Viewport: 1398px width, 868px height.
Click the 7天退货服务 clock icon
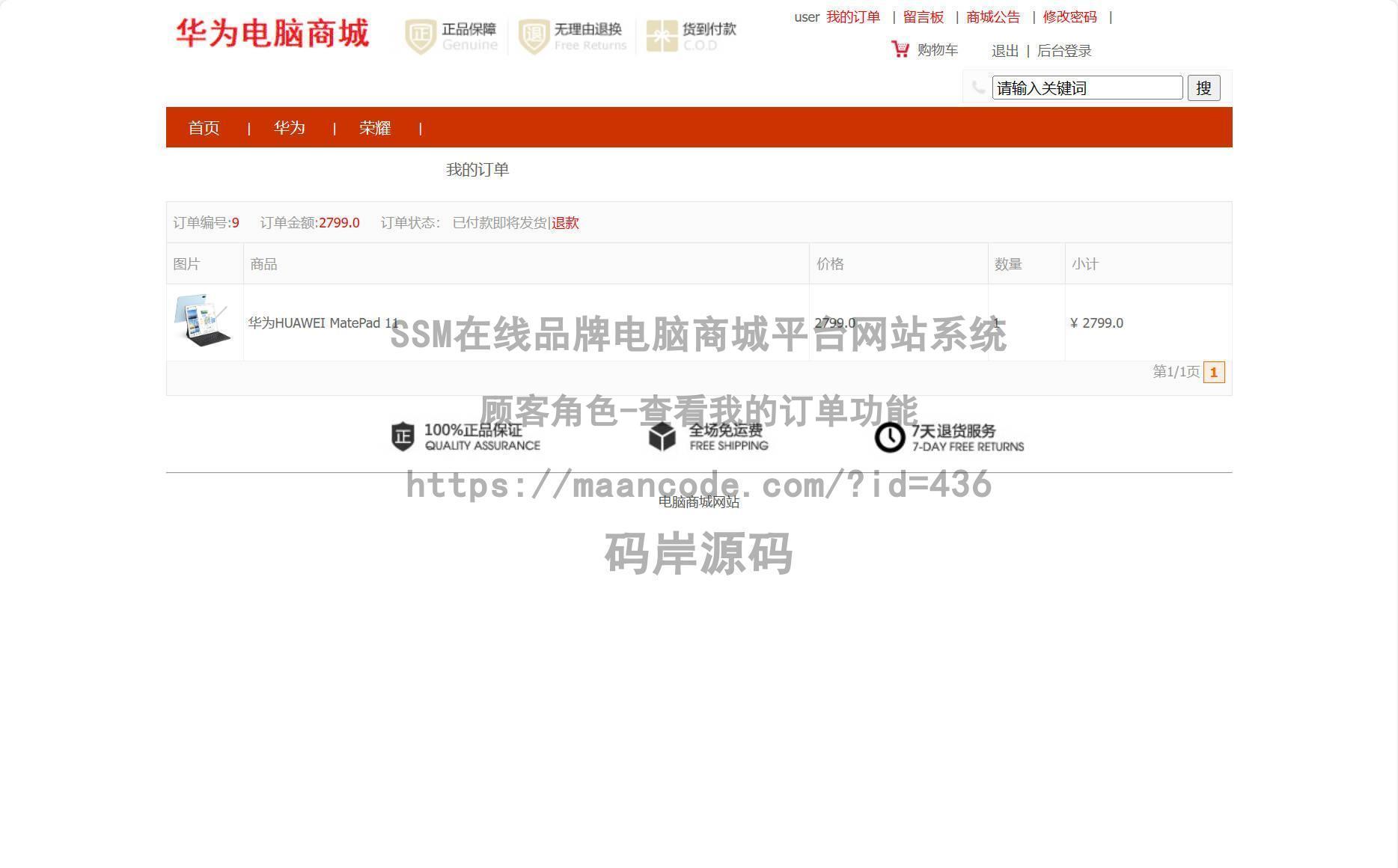pos(890,437)
